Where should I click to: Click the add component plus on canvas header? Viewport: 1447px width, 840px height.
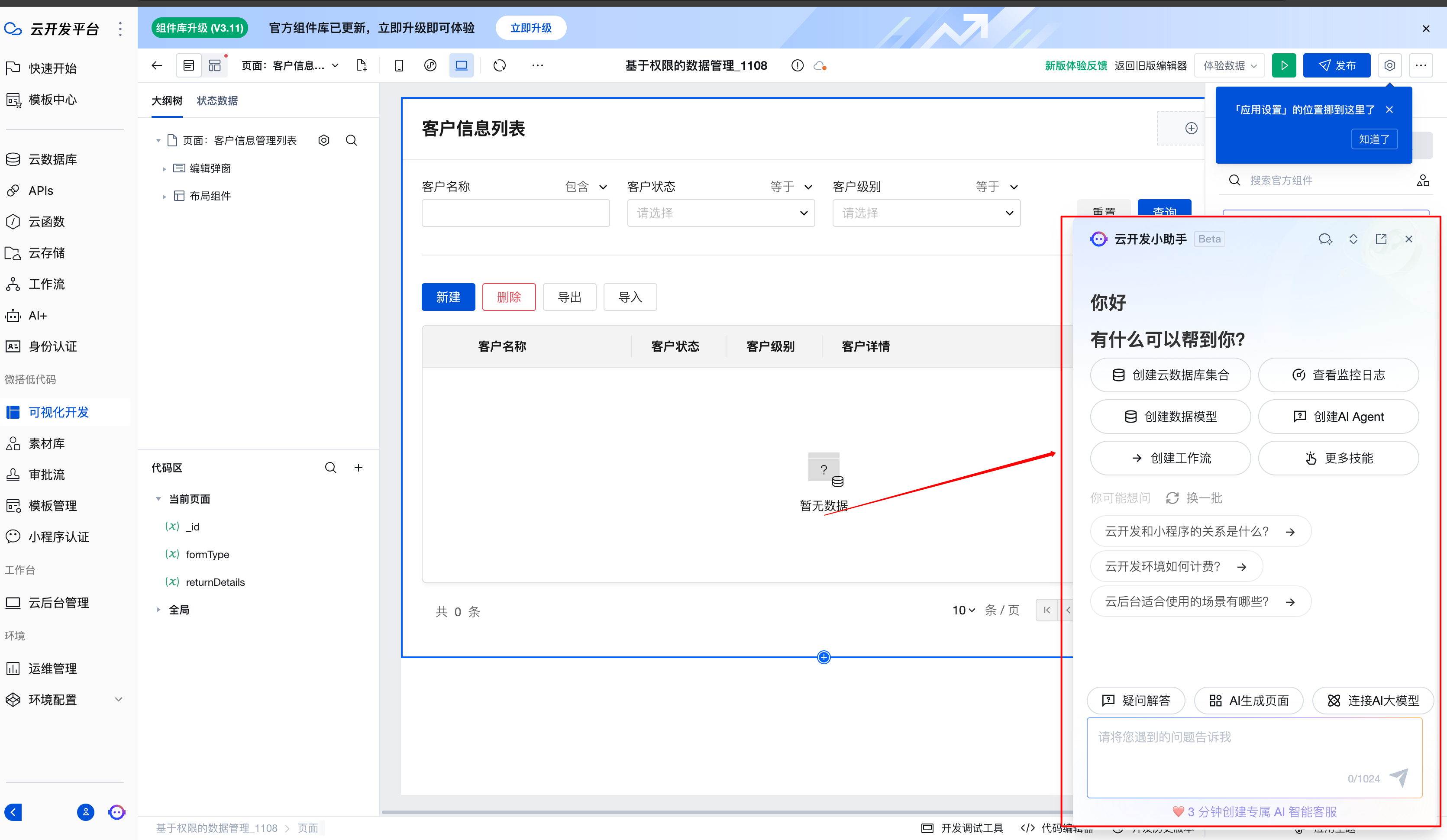coord(1192,128)
